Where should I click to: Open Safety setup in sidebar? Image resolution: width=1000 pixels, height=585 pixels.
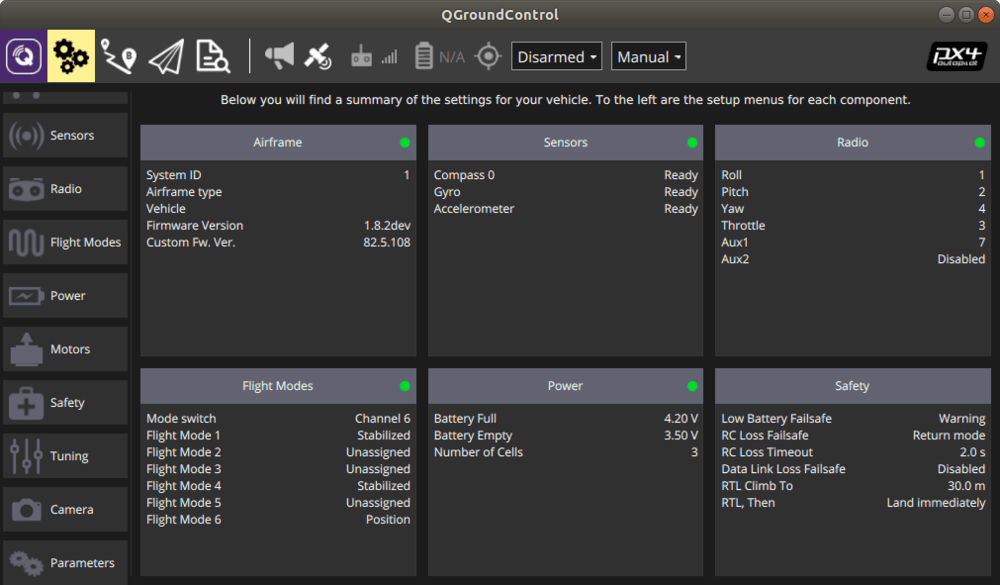pyautogui.click(x=65, y=403)
